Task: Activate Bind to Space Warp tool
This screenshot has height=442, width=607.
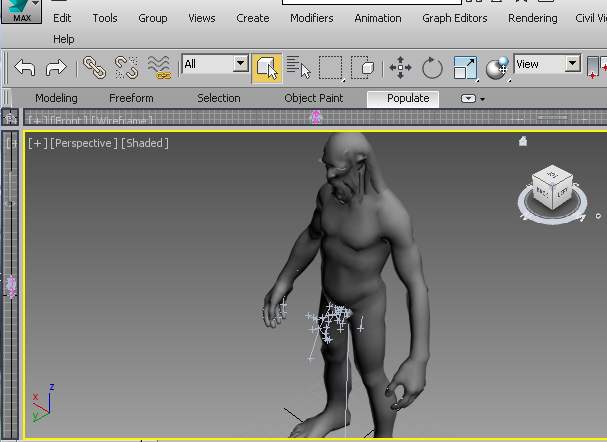Action: pyautogui.click(x=159, y=68)
